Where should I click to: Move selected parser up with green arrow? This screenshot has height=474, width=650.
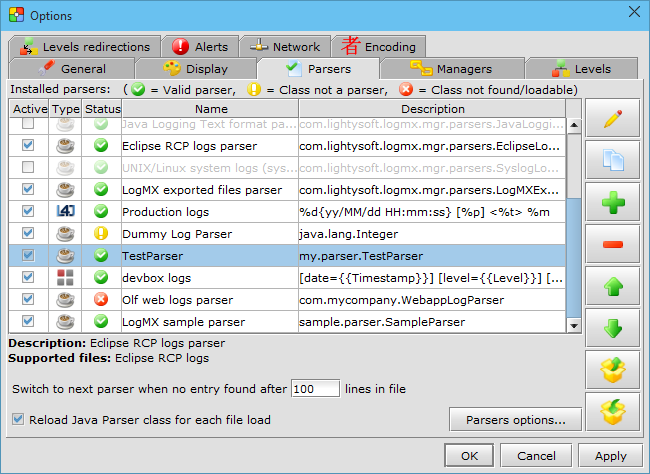(x=612, y=286)
